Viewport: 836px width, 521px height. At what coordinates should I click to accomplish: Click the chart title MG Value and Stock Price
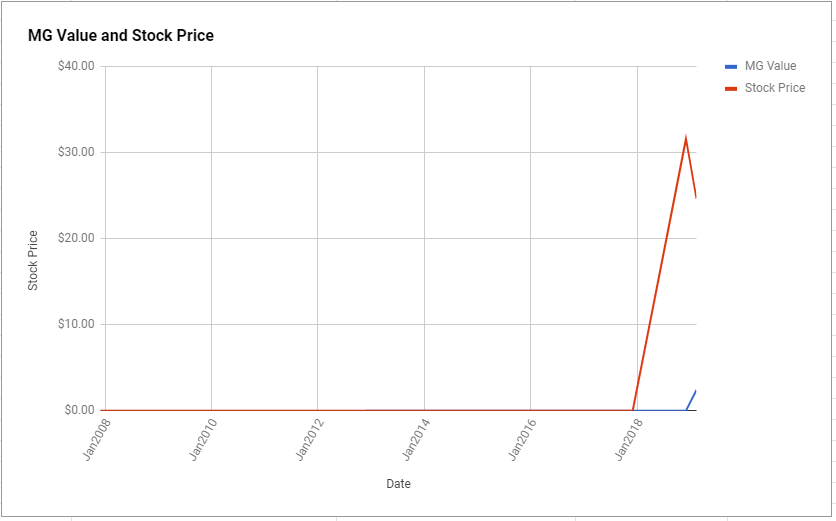(121, 36)
